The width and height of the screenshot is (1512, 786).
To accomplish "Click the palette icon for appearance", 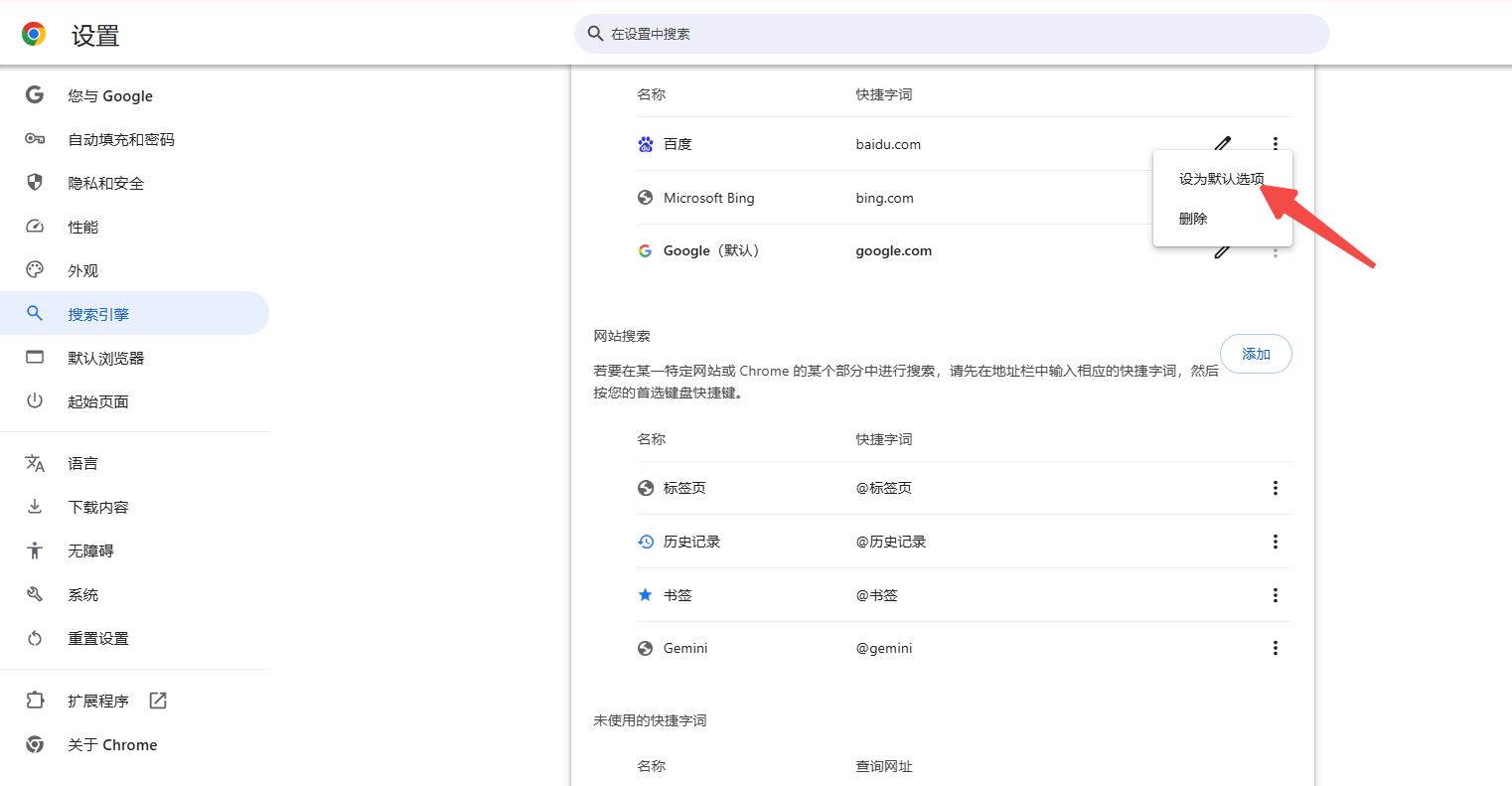I will pyautogui.click(x=35, y=270).
